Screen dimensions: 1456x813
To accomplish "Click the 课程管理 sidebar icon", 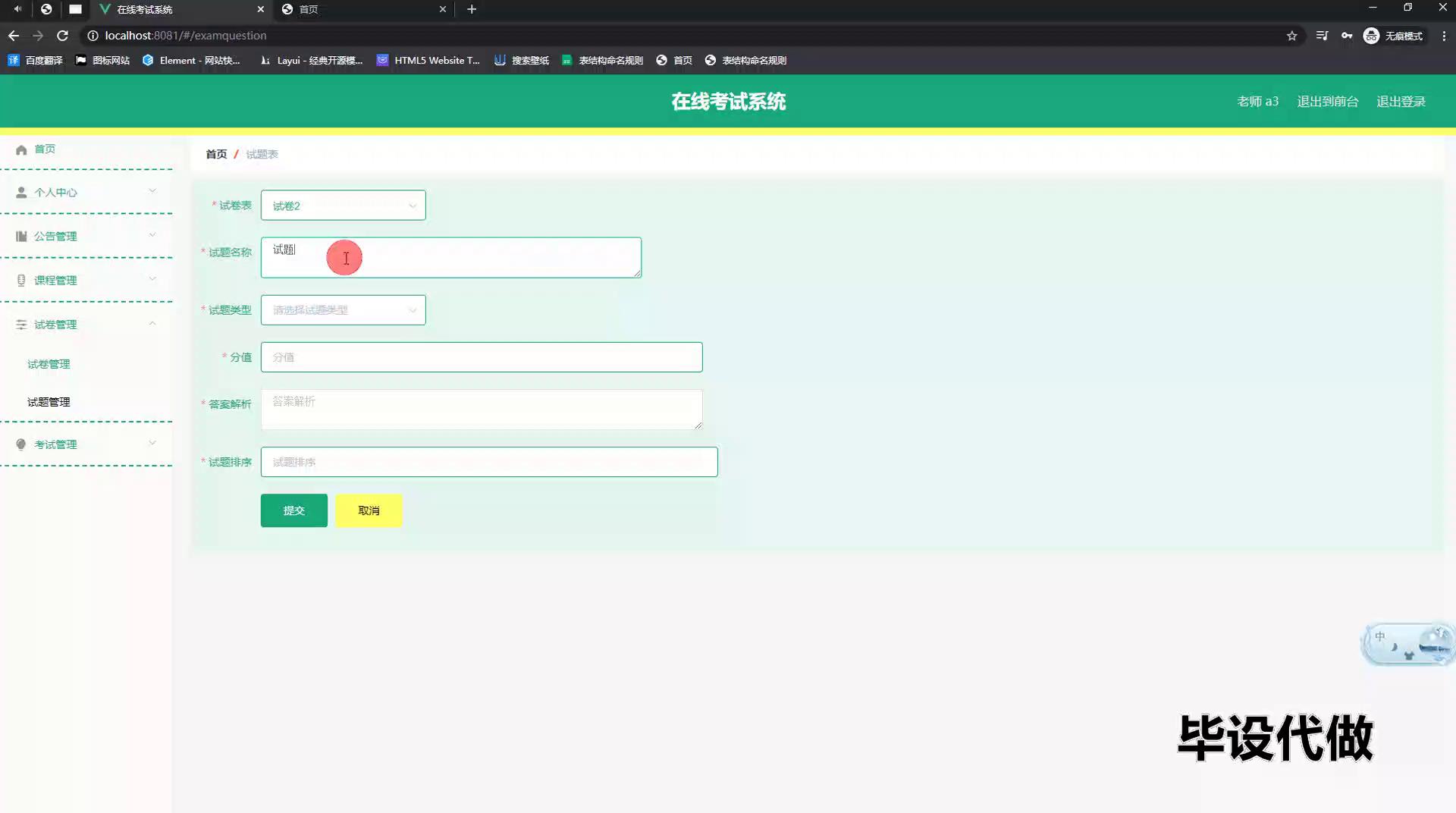I will (21, 281).
